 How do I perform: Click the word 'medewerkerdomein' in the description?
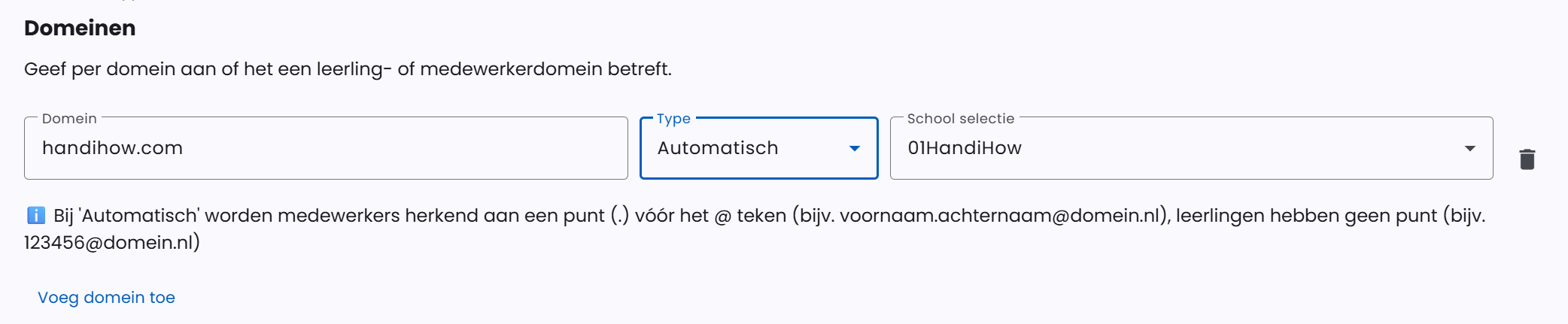[x=511, y=69]
